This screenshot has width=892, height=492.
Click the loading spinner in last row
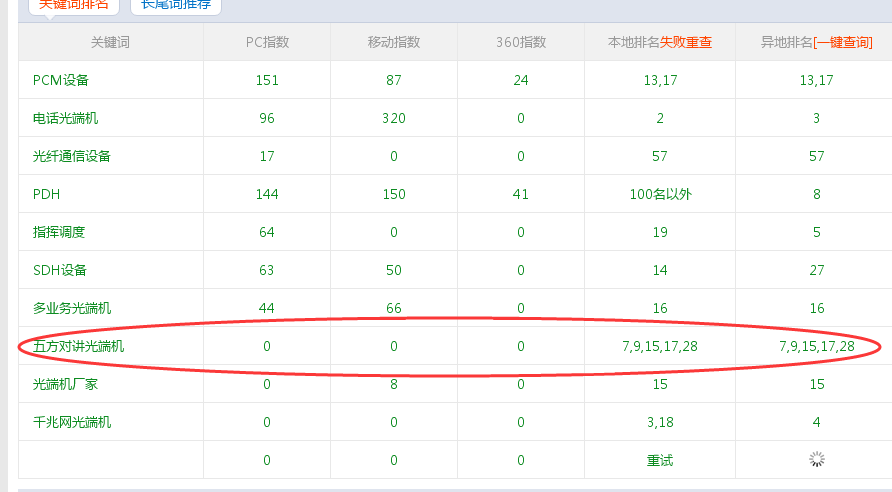[817, 459]
